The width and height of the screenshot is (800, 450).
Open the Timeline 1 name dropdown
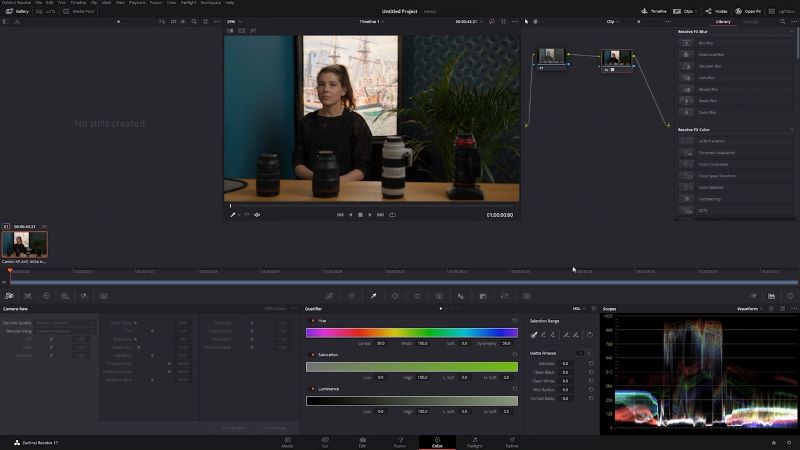[371, 21]
